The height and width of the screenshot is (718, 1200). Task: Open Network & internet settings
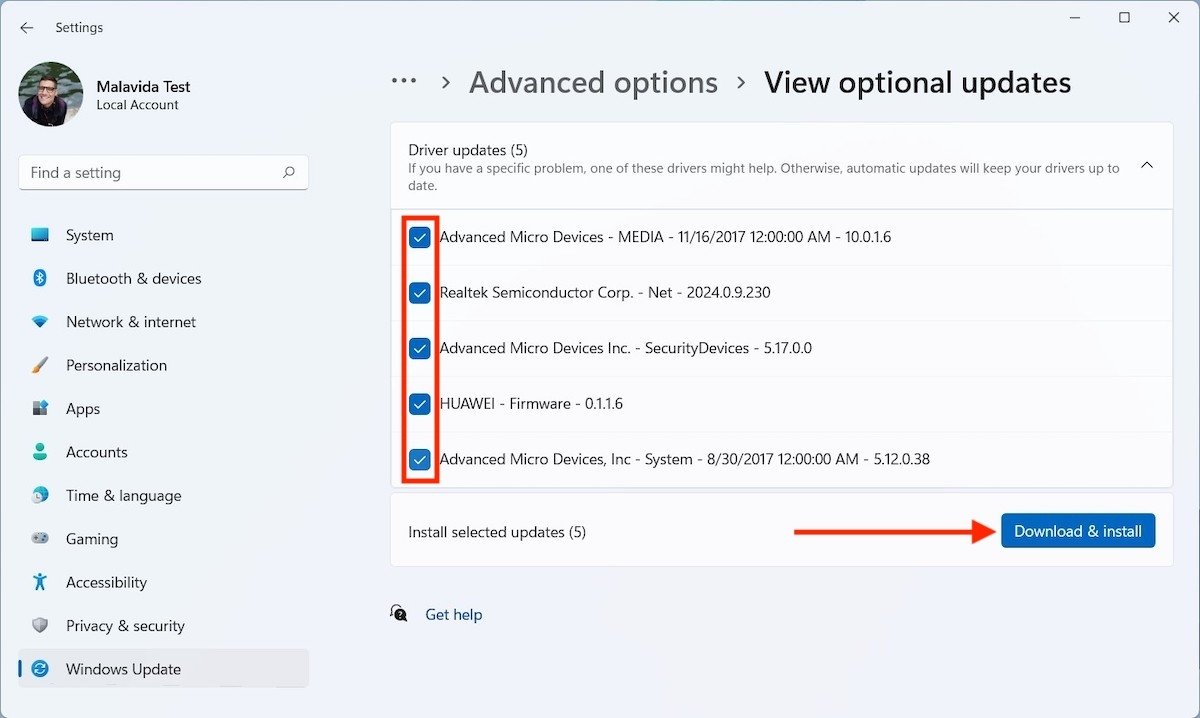(x=163, y=322)
